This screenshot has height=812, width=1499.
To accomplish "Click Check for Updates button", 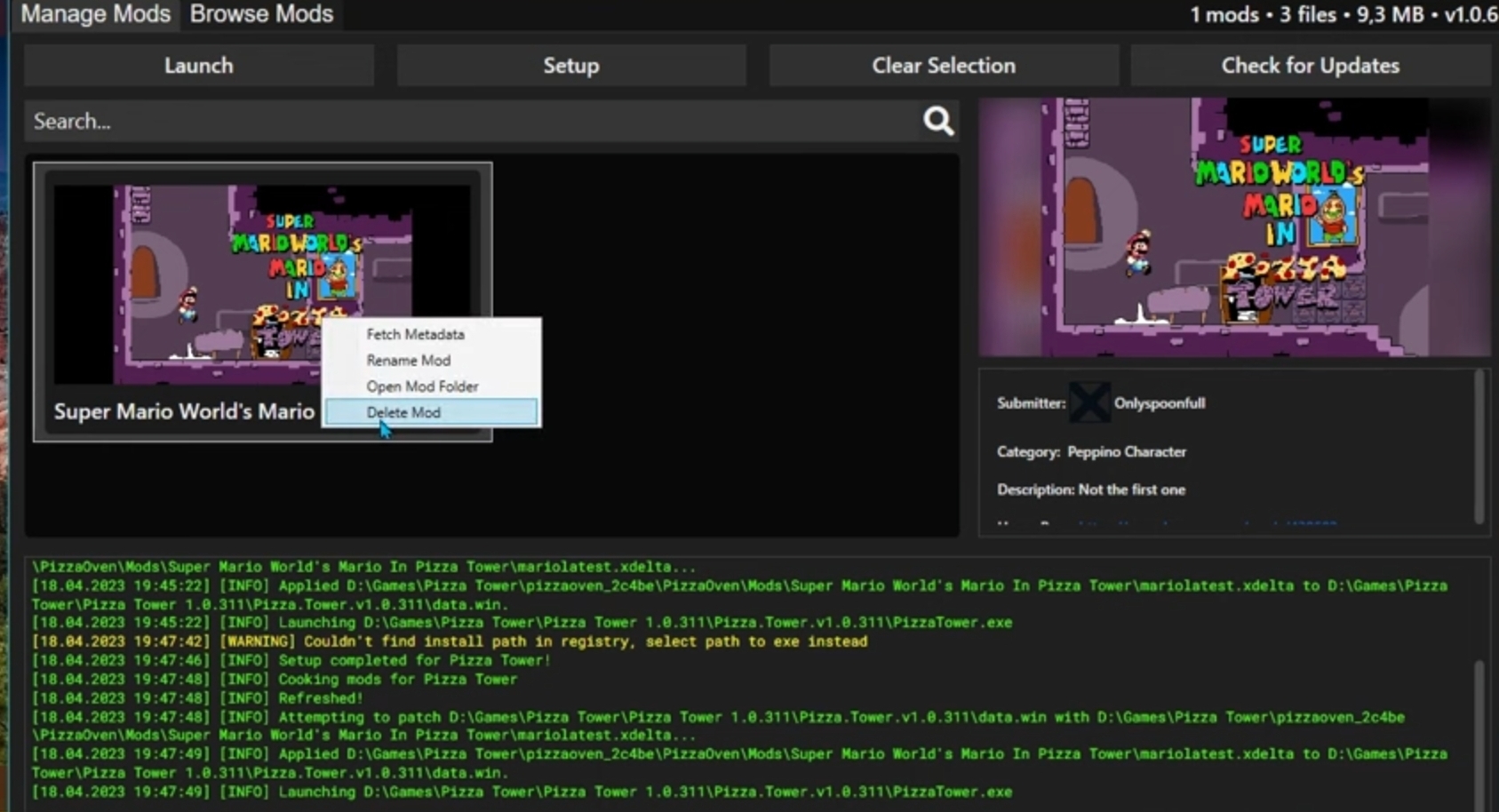I will click(x=1311, y=66).
